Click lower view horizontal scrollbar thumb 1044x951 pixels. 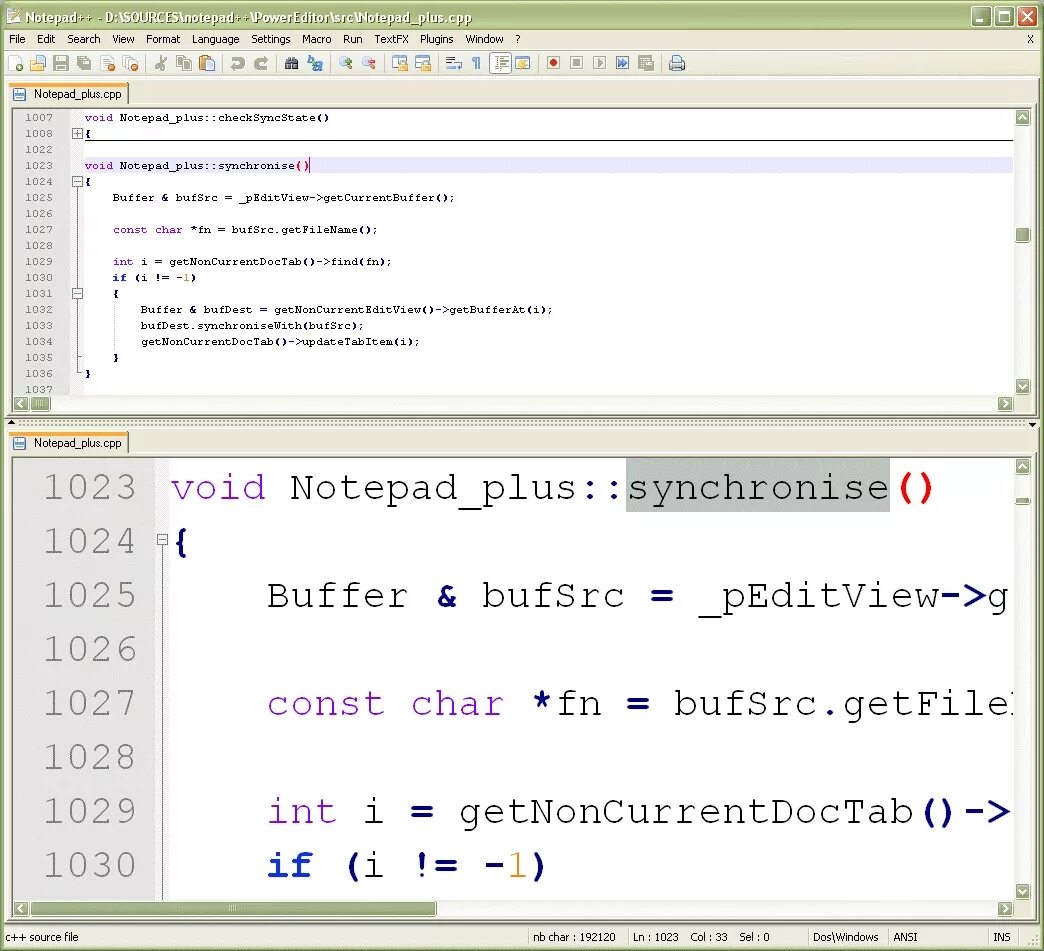pos(233,908)
